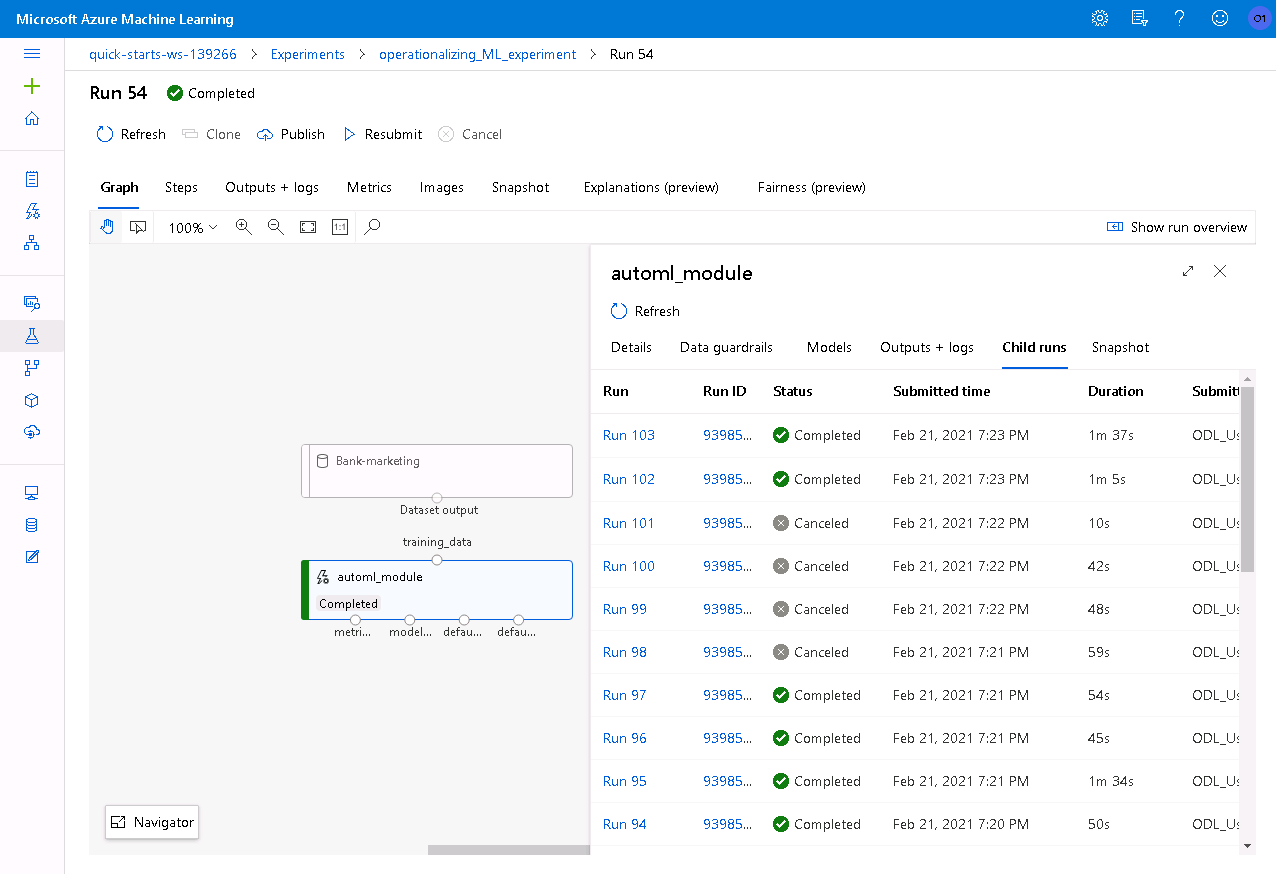Click the scroll down arrow in Child runs
This screenshot has width=1276, height=874.
(x=1247, y=846)
